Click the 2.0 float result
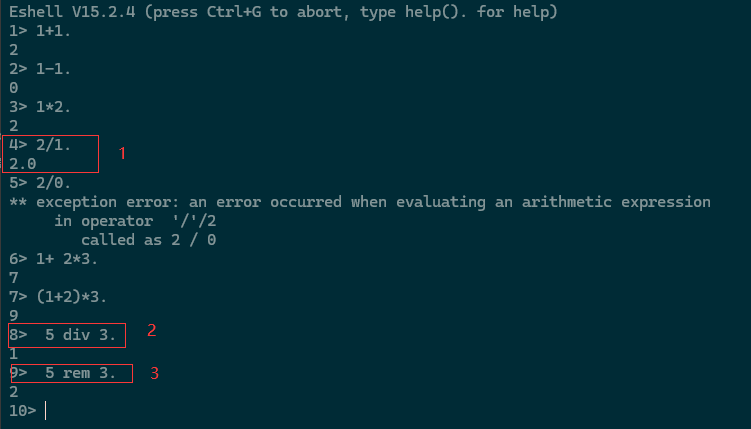Viewport: 751px width, 429px height. [x=22, y=164]
